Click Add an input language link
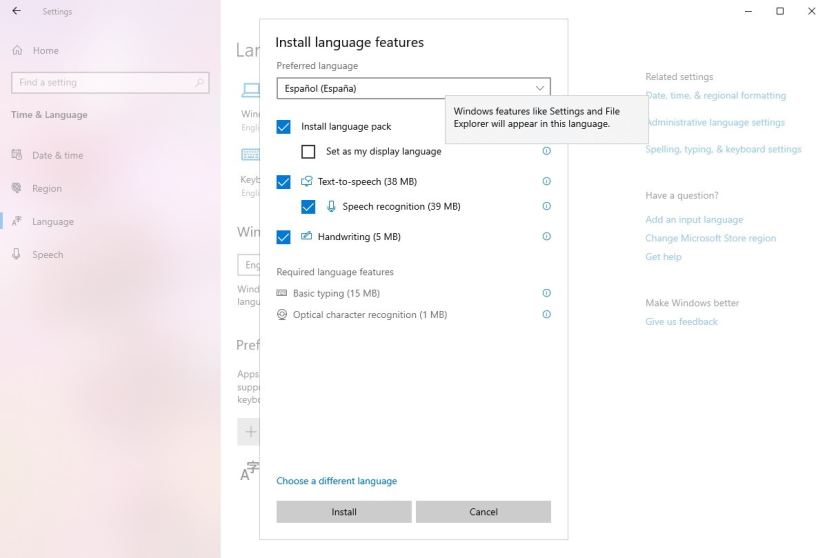The height and width of the screenshot is (558, 827). pyautogui.click(x=694, y=219)
